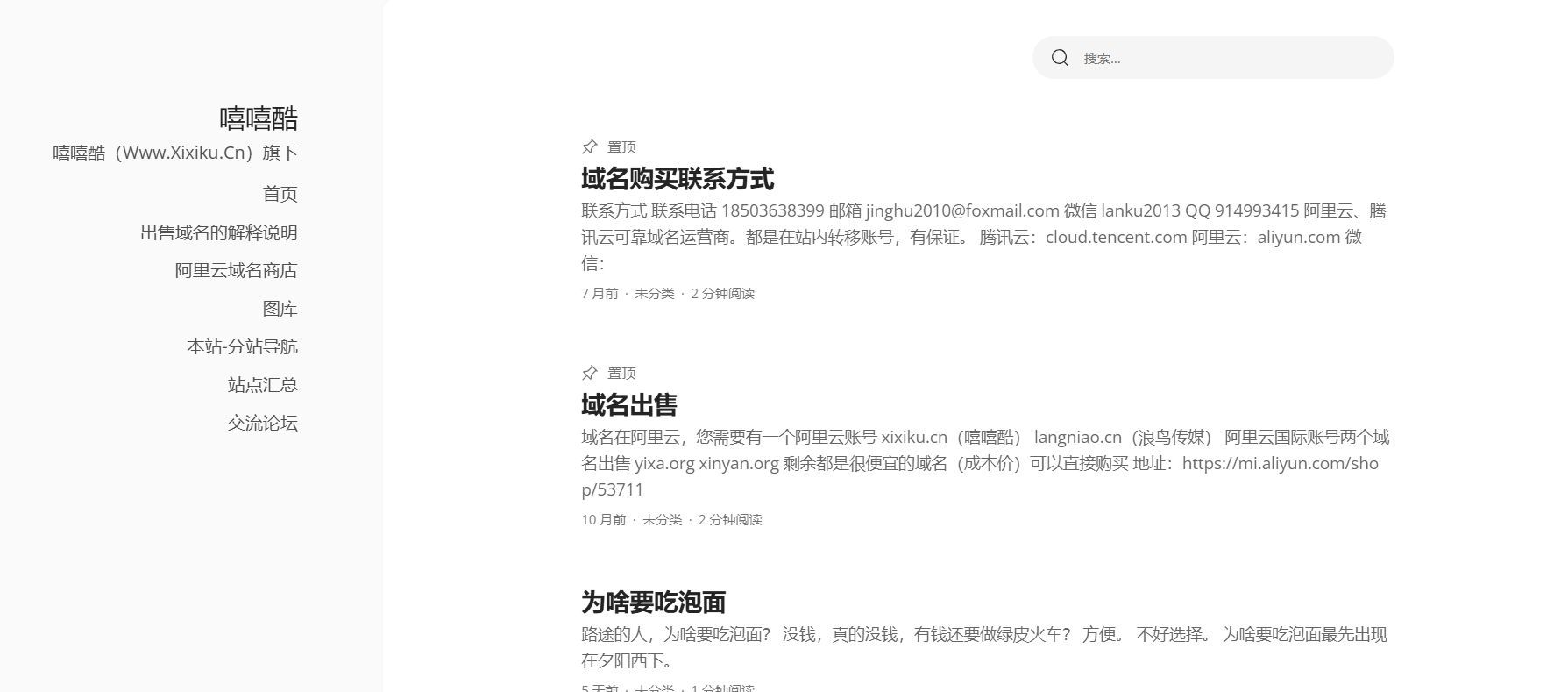Open the post titled 为啥要吃泡面
Image resolution: width=1568 pixels, height=692 pixels.
click(x=653, y=602)
